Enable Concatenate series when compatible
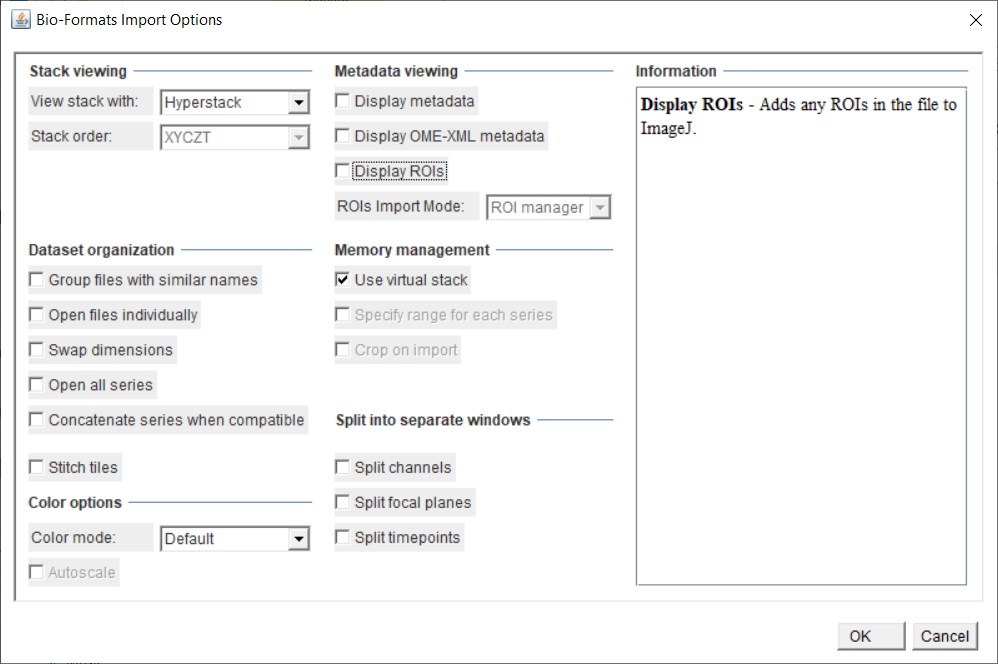 (37, 420)
